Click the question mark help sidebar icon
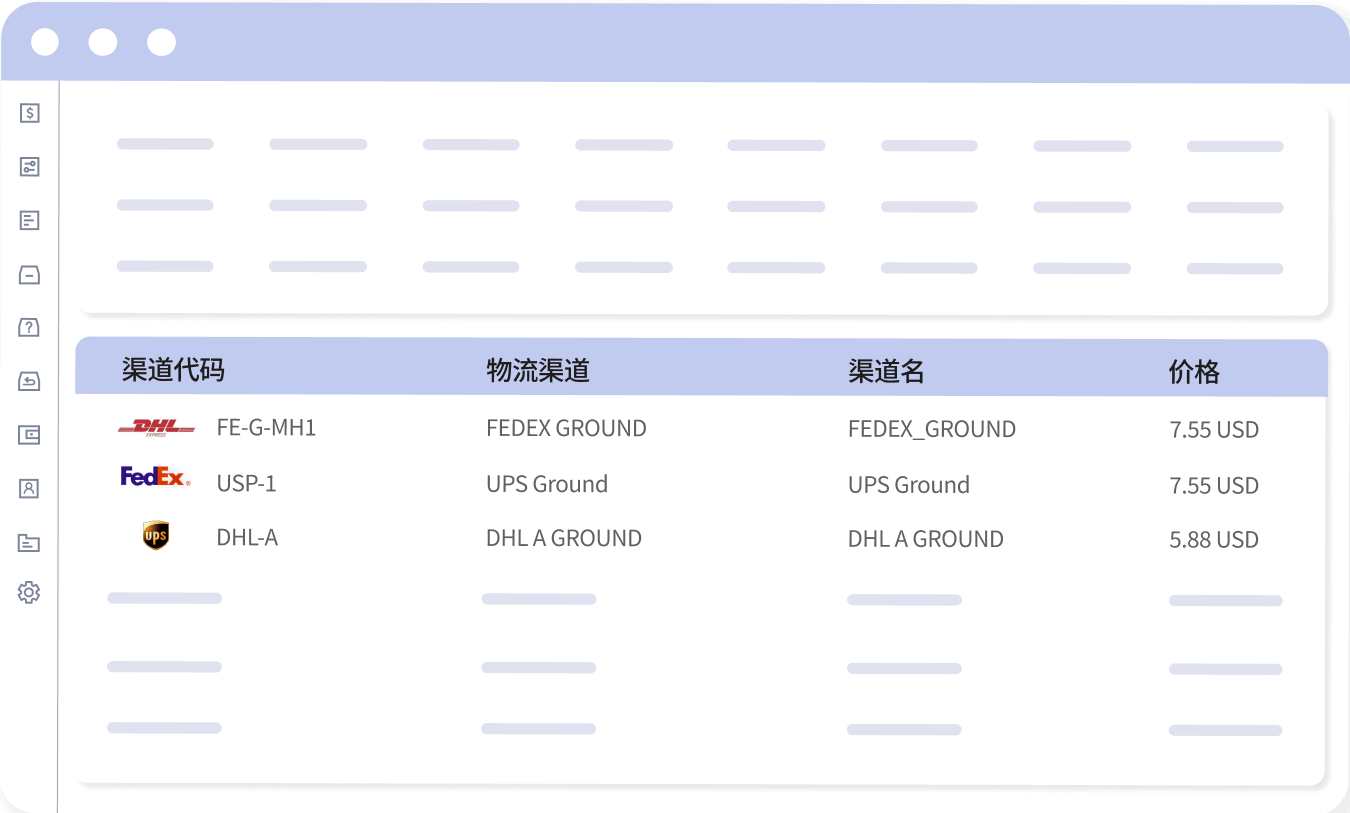Screen dimensions: 1350x813 30,327
